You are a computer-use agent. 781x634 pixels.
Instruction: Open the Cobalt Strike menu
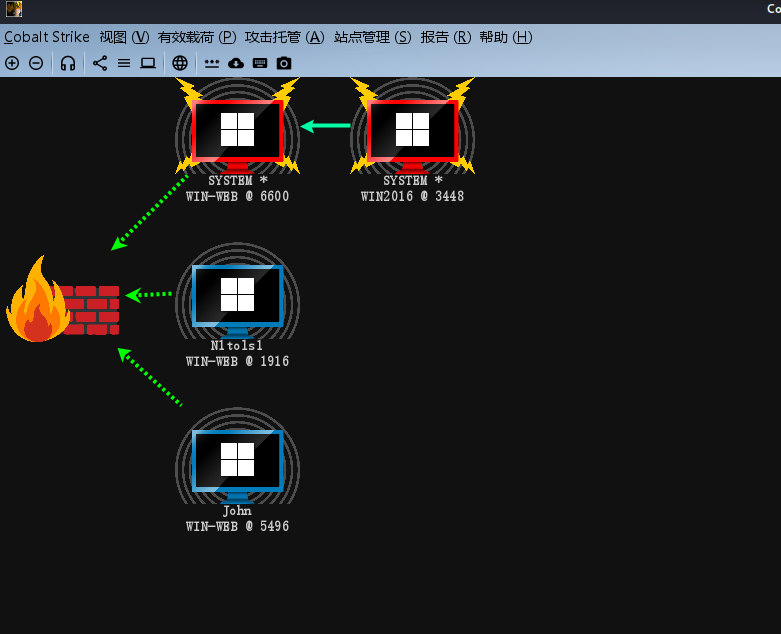(46, 37)
